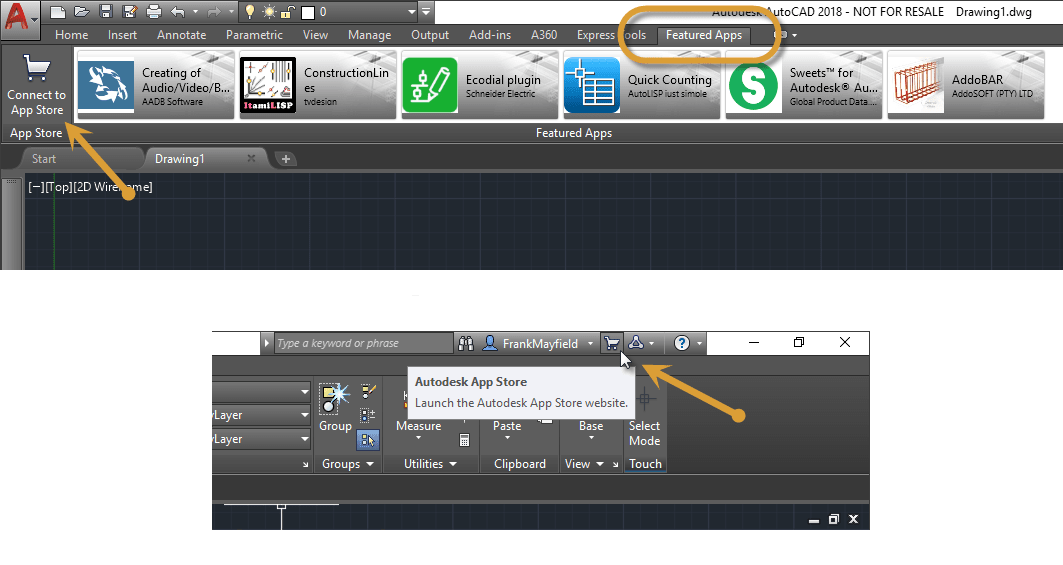
Task: Open the layer 0 dropdown list
Action: click(411, 12)
